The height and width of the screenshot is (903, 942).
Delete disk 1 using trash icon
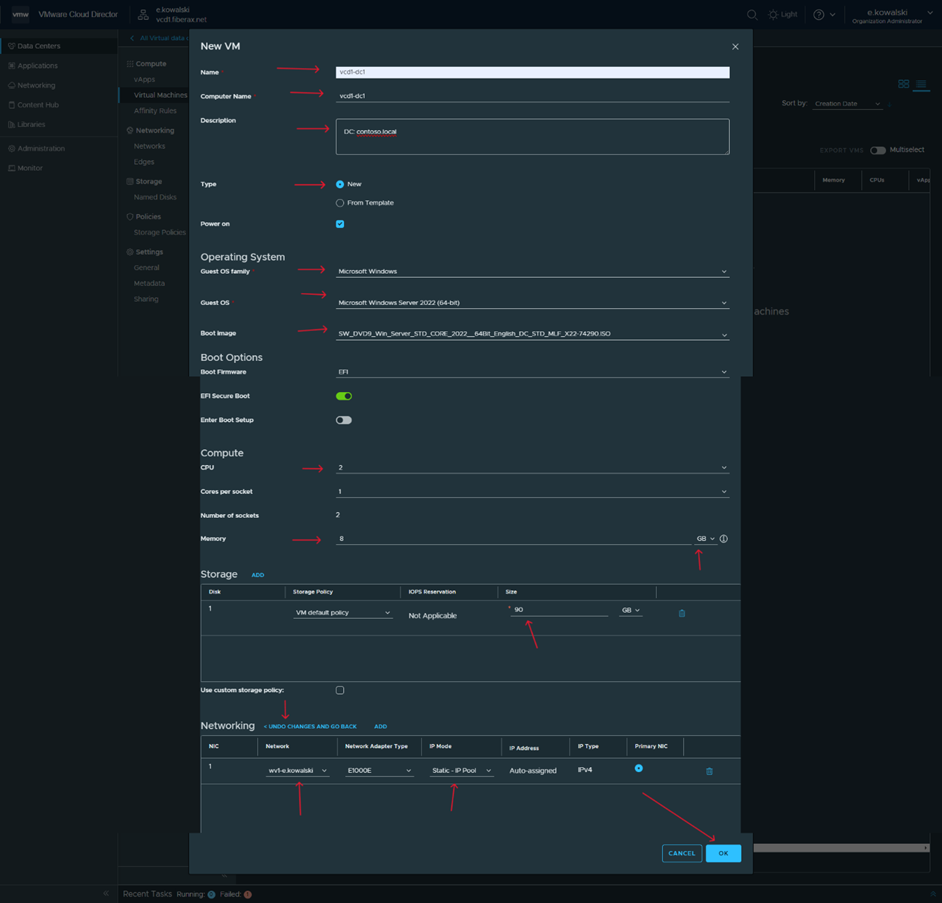(682, 613)
